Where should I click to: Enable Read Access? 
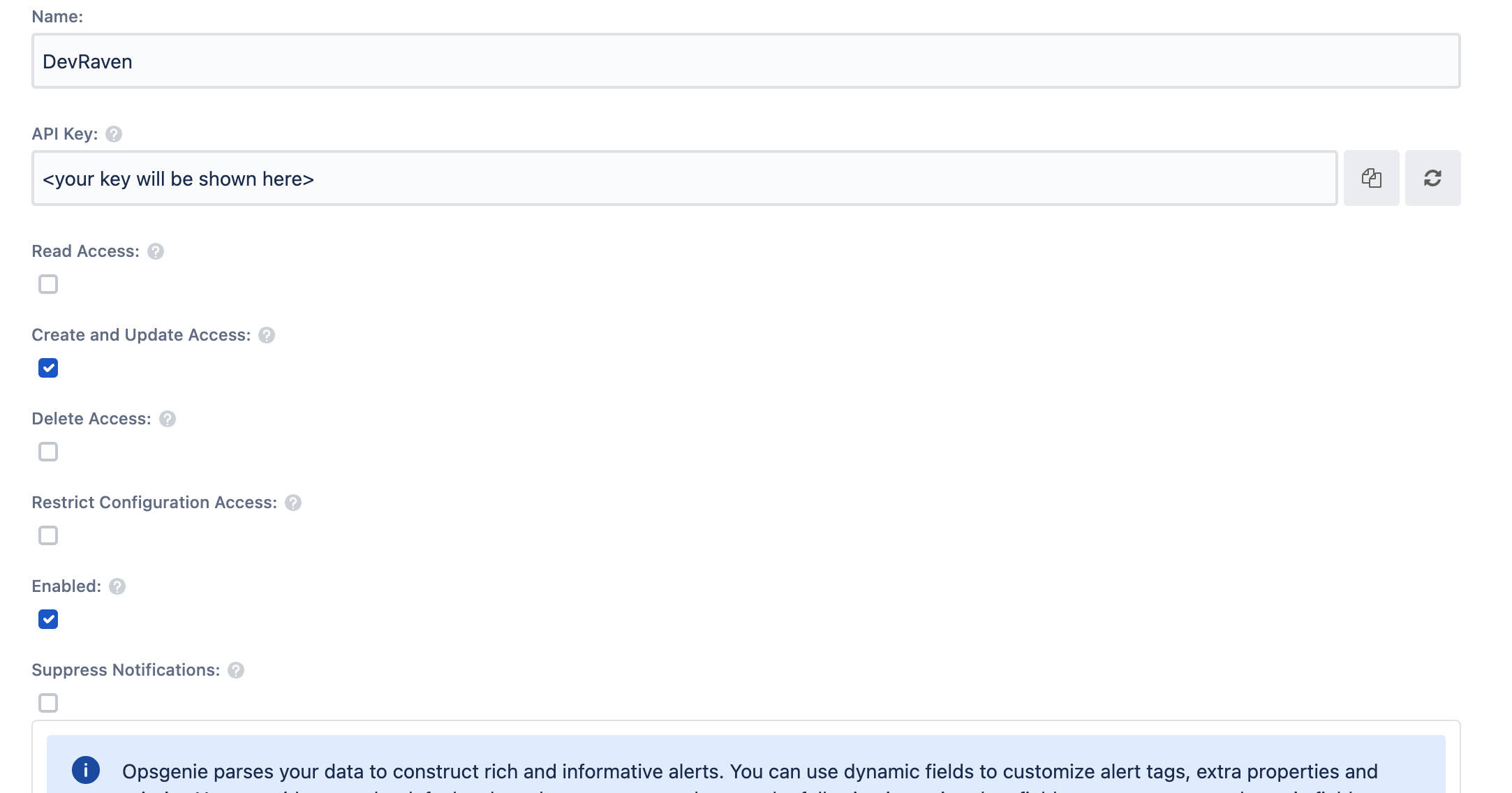coord(47,284)
